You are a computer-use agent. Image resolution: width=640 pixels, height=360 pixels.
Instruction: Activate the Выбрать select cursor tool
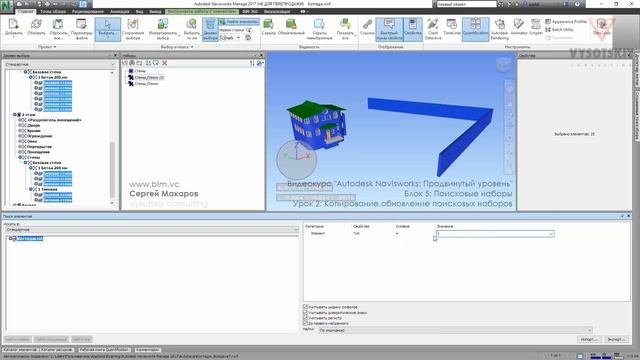[108, 29]
